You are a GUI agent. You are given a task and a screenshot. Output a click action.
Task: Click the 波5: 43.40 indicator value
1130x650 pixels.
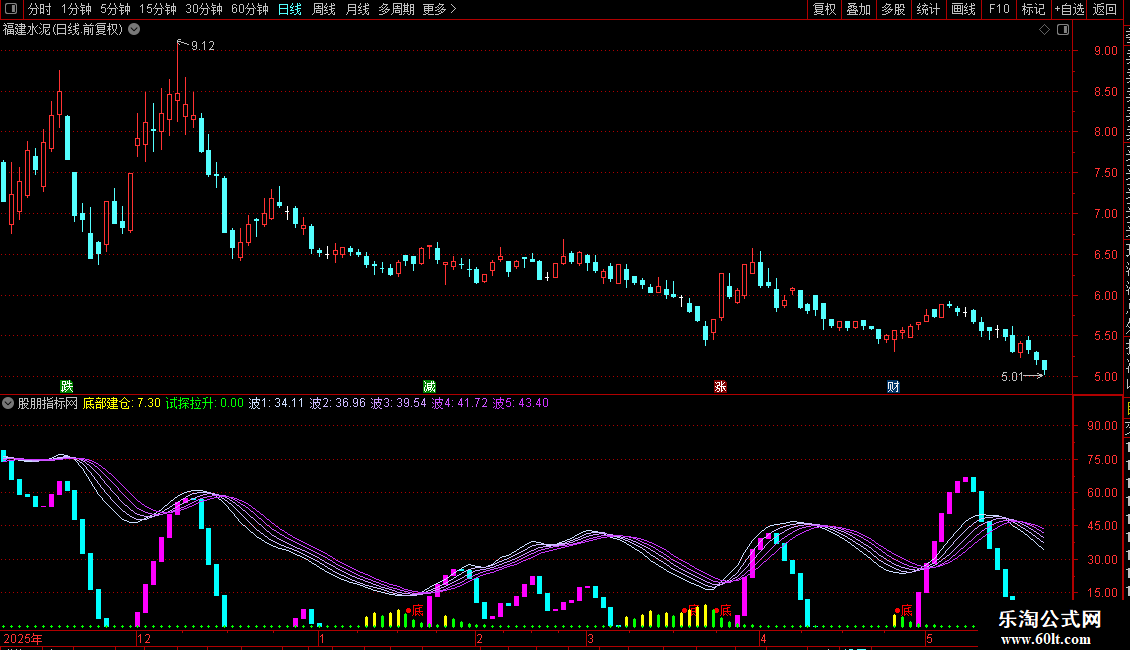pos(521,404)
